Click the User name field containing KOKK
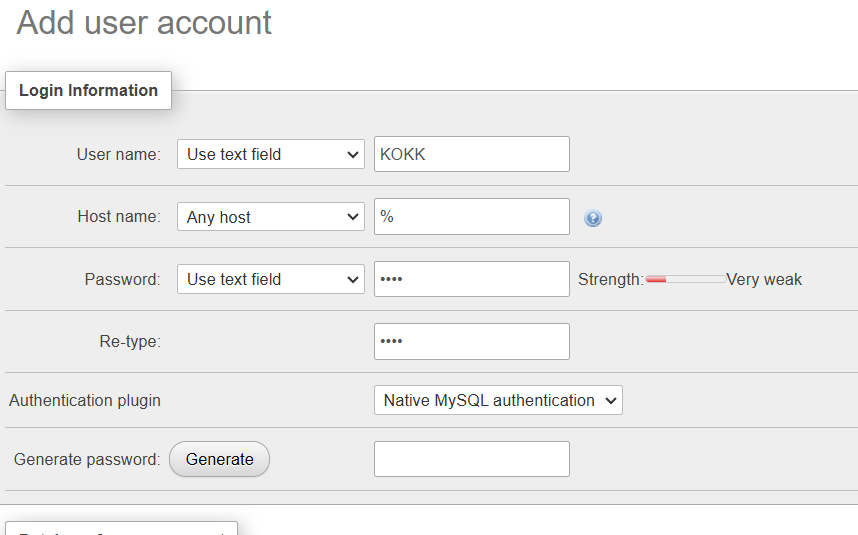This screenshot has height=535, width=858. (471, 154)
